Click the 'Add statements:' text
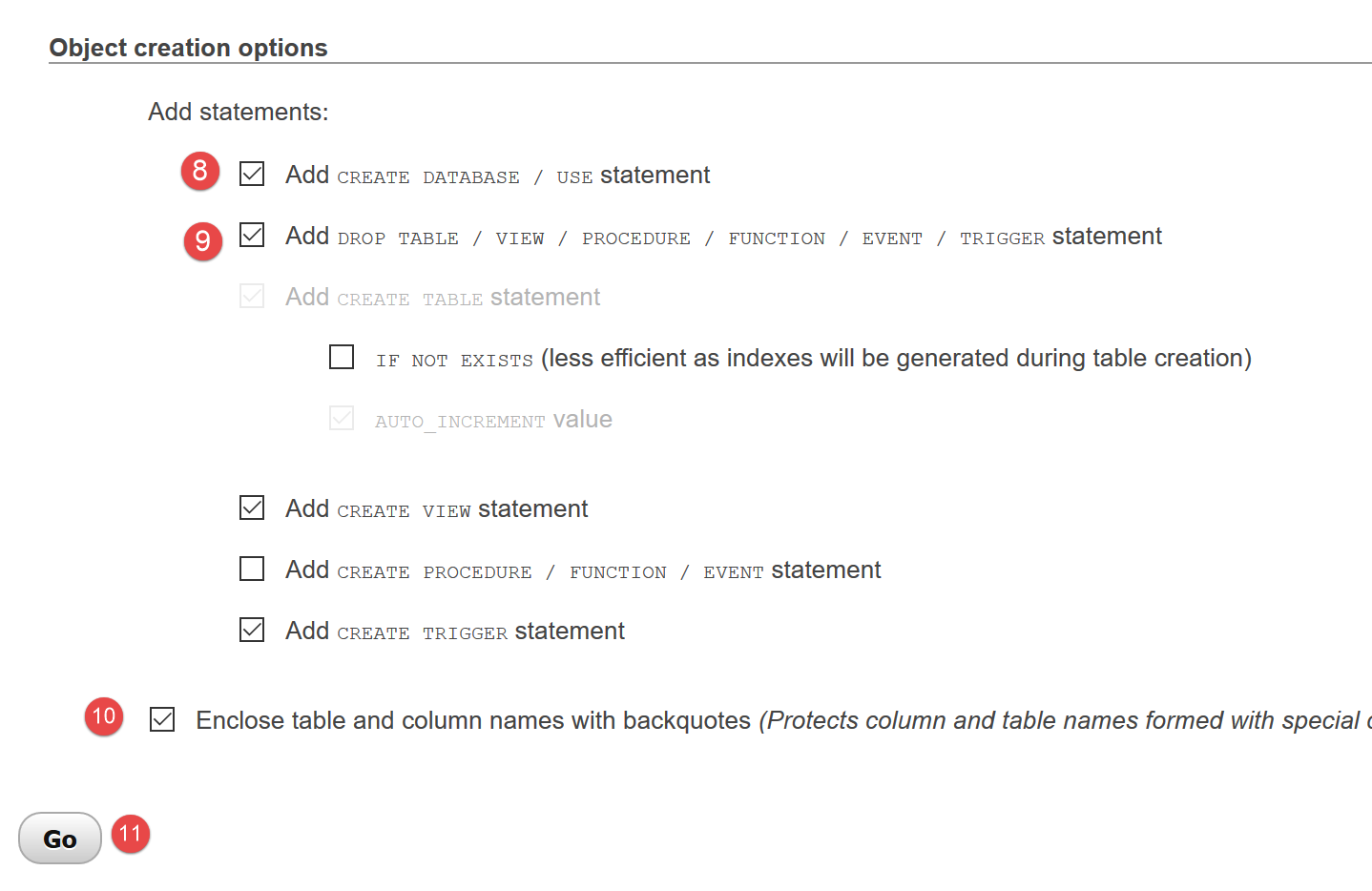 point(238,112)
